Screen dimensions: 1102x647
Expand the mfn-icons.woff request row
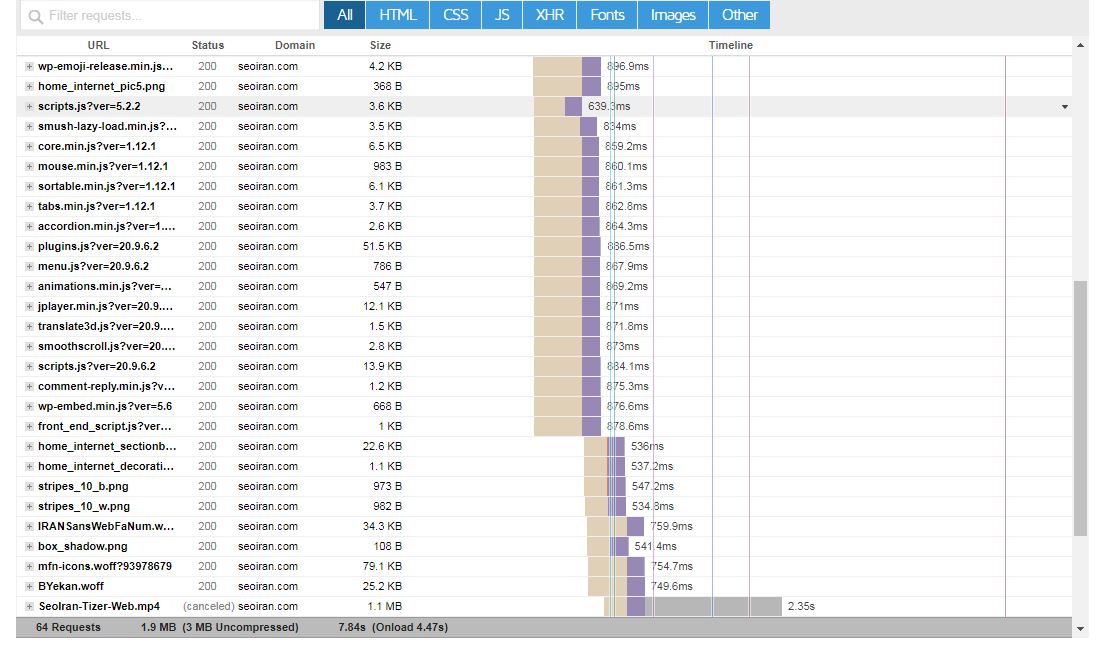[30, 567]
